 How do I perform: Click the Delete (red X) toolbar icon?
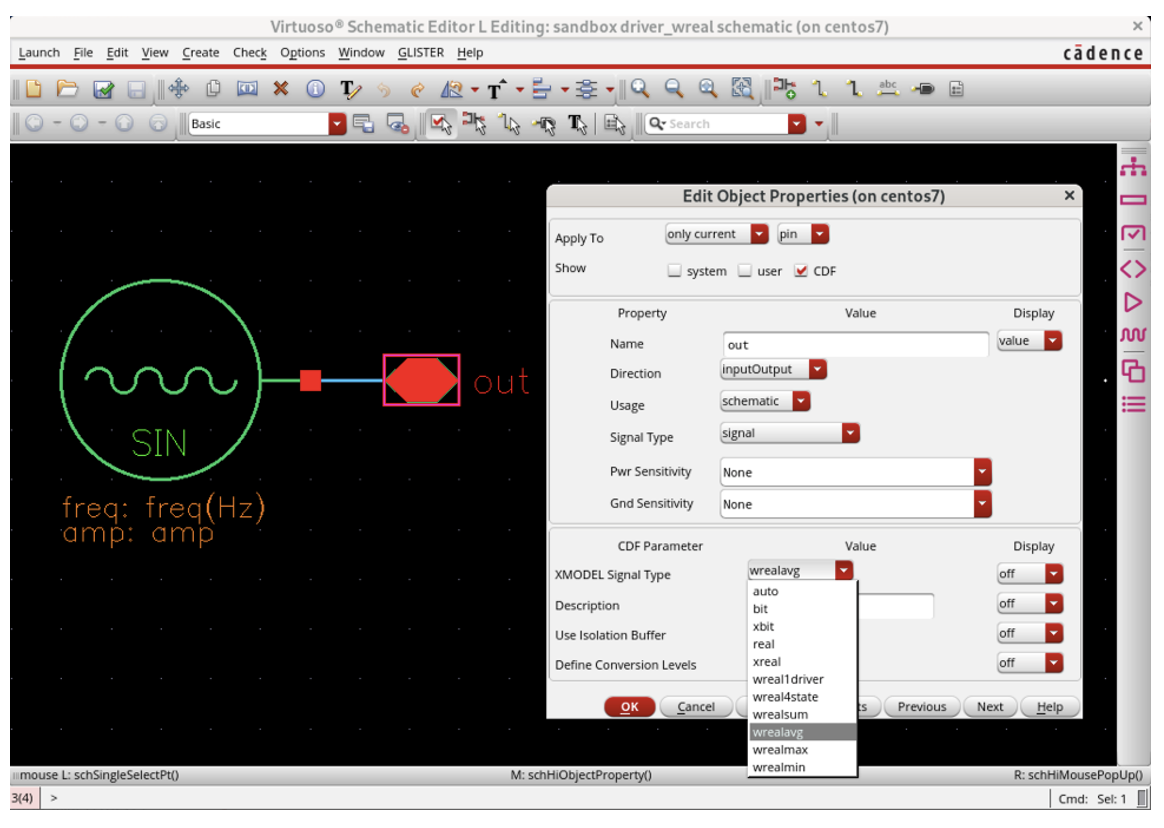[281, 90]
